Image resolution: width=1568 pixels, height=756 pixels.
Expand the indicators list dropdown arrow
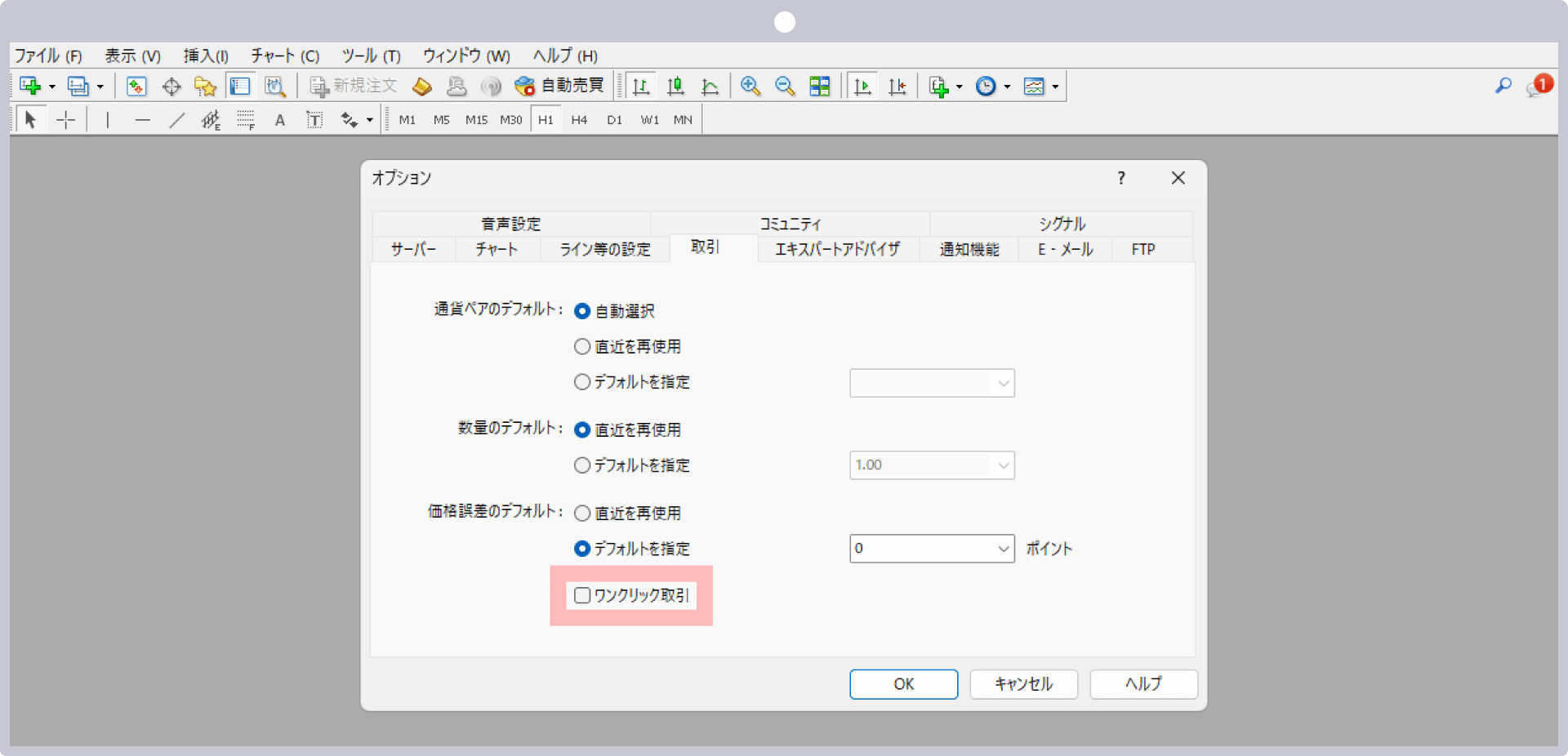tap(959, 86)
